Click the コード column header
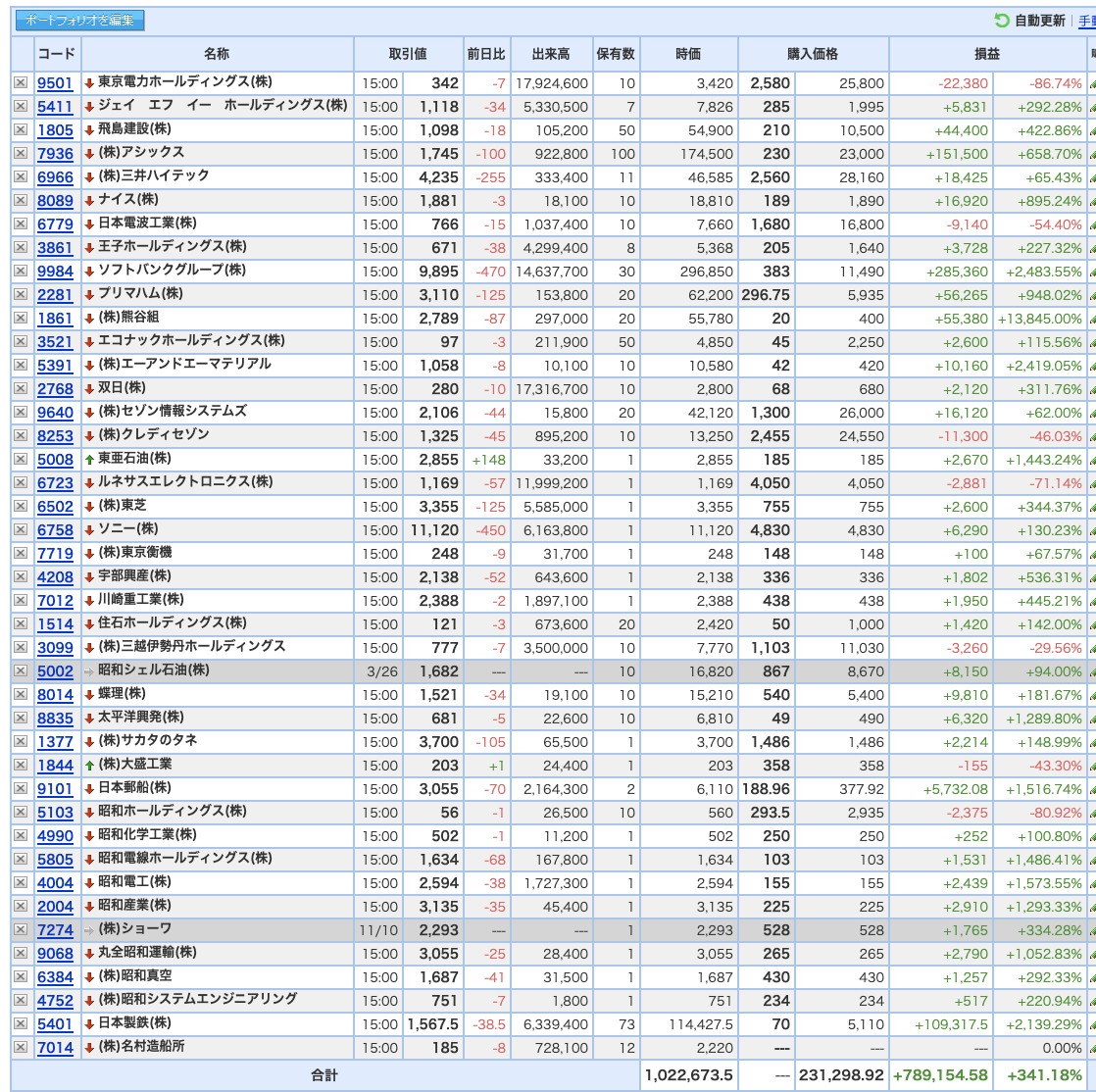The height and width of the screenshot is (1092, 1096). [x=57, y=54]
